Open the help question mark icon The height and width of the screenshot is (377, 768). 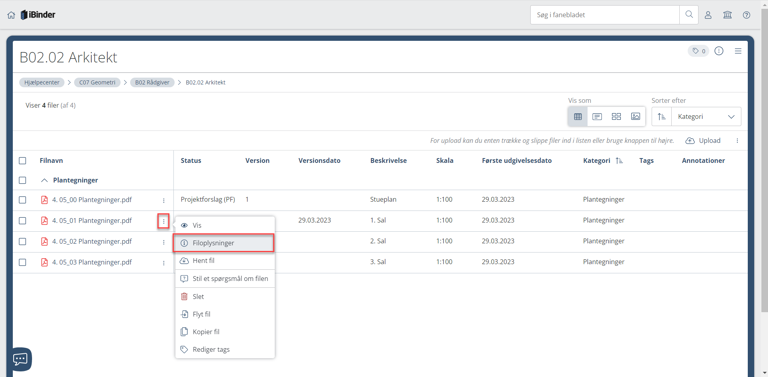[x=746, y=15]
